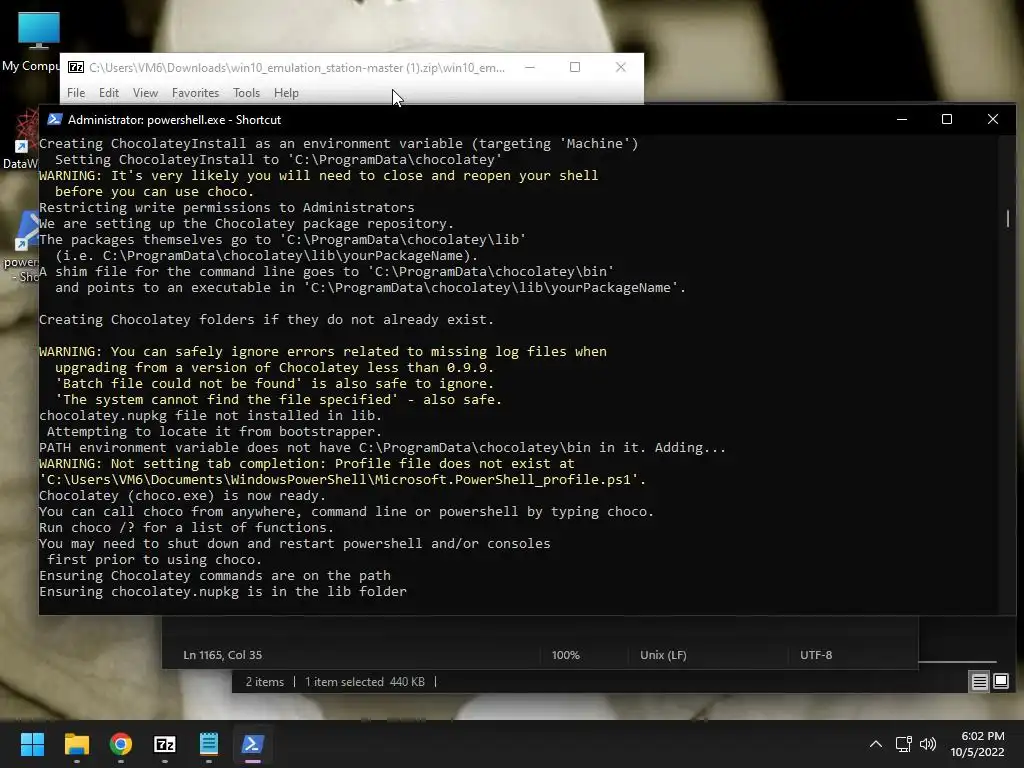This screenshot has width=1024, height=768.
Task: Minimize the PowerShell window
Action: coord(902,119)
